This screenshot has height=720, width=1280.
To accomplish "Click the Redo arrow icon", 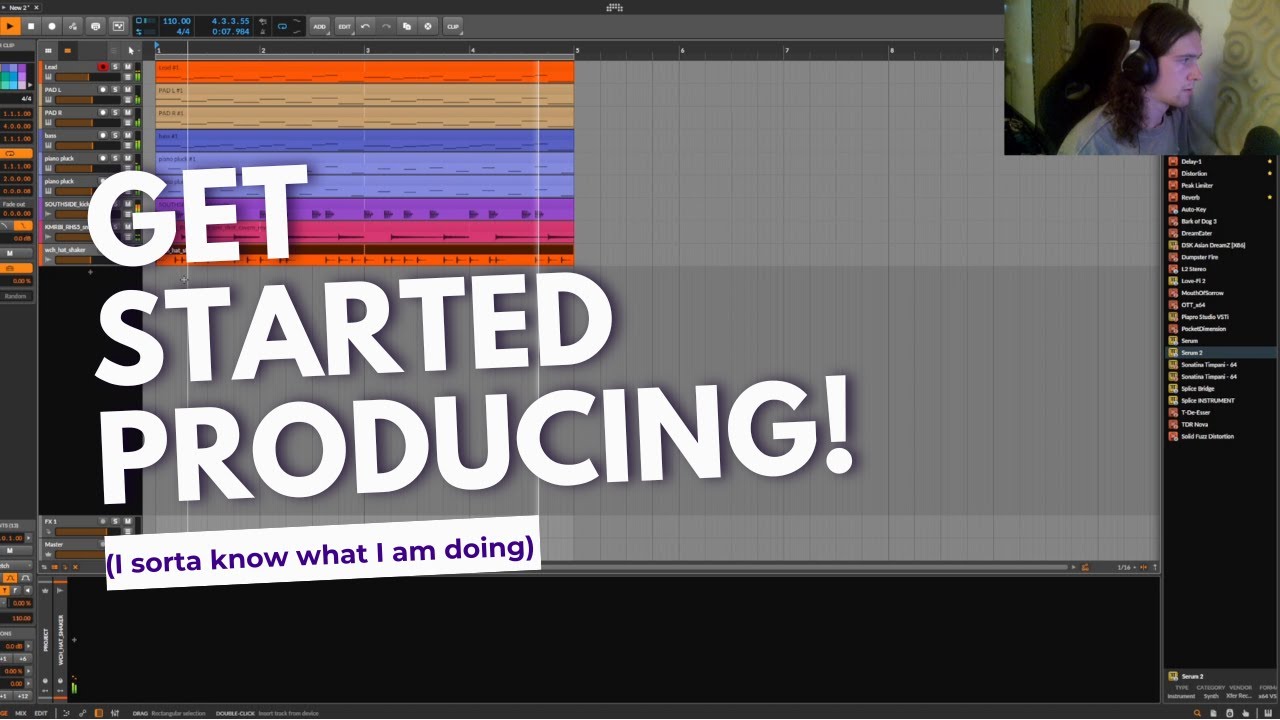I will pyautogui.click(x=386, y=25).
